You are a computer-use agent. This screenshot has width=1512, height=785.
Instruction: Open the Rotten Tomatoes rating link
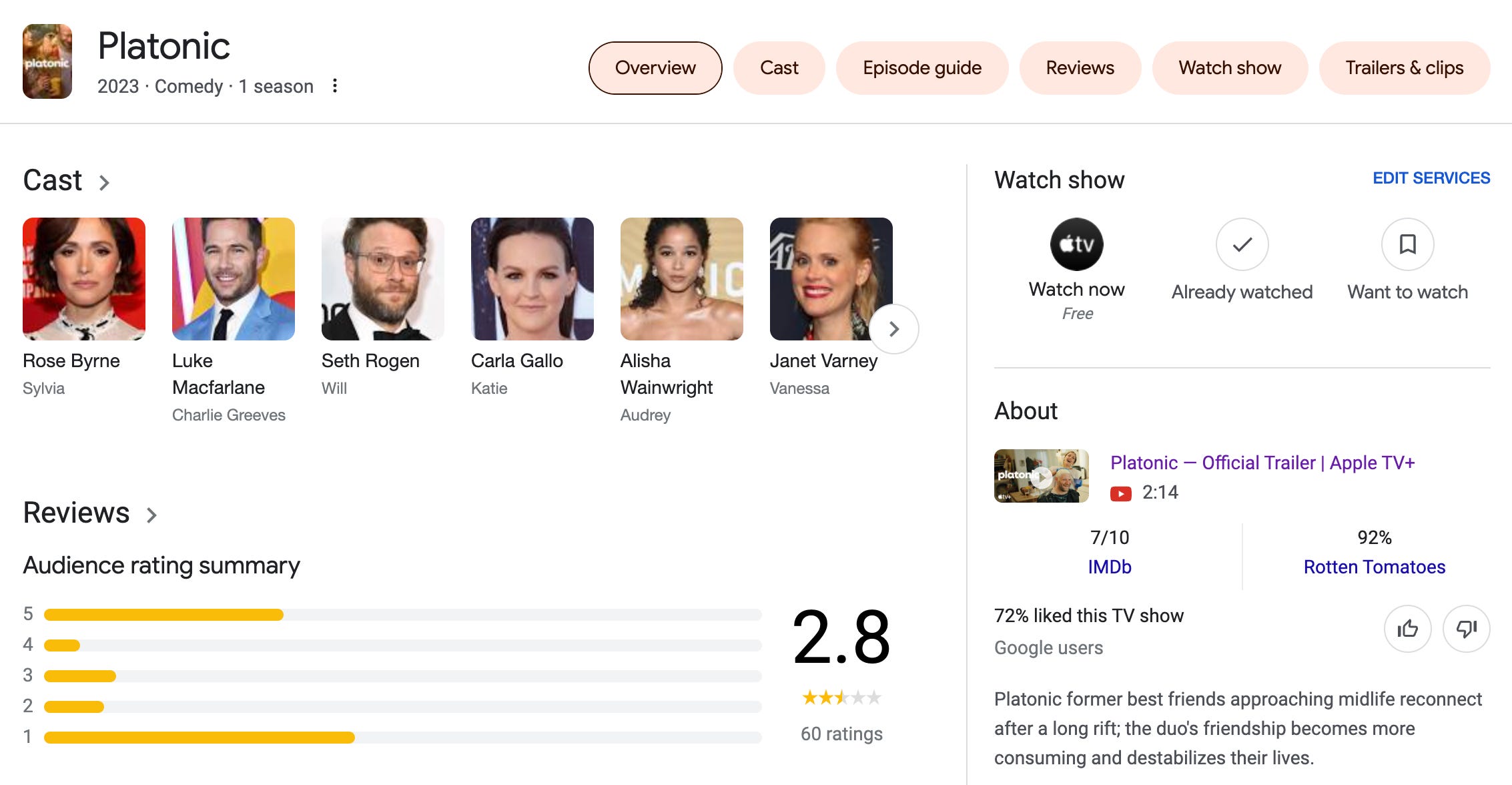click(x=1374, y=567)
